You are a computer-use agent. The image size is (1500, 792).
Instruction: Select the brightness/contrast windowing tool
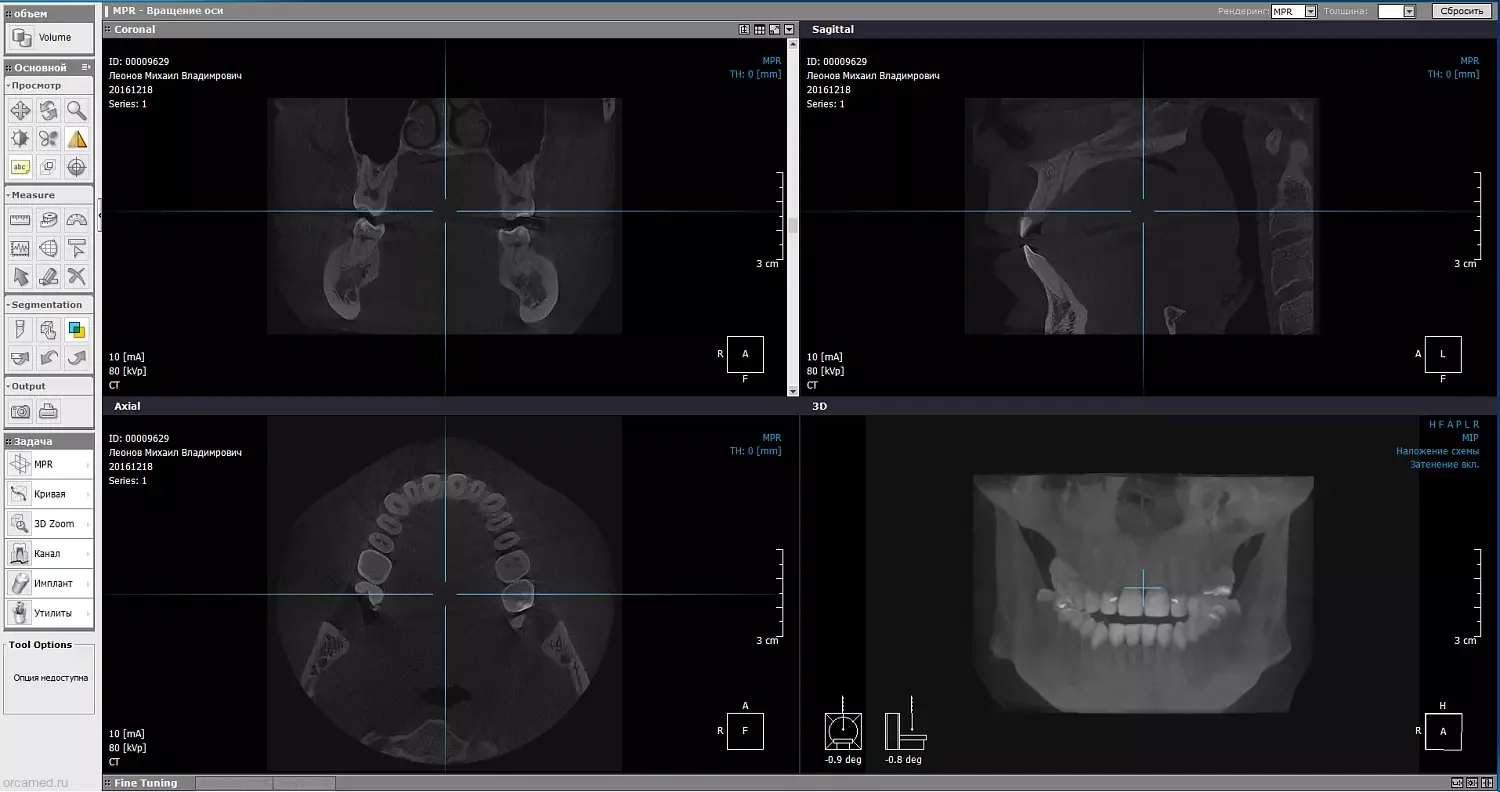(x=20, y=138)
